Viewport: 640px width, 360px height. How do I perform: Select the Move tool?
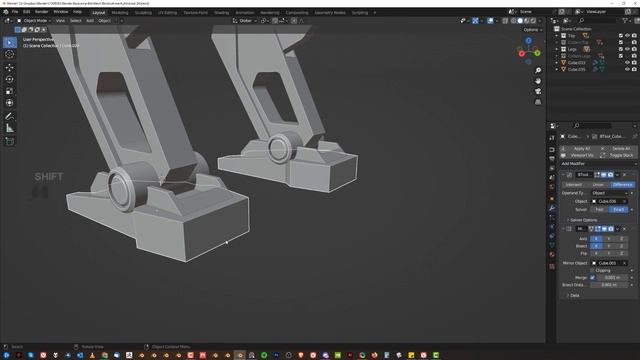tap(10, 67)
